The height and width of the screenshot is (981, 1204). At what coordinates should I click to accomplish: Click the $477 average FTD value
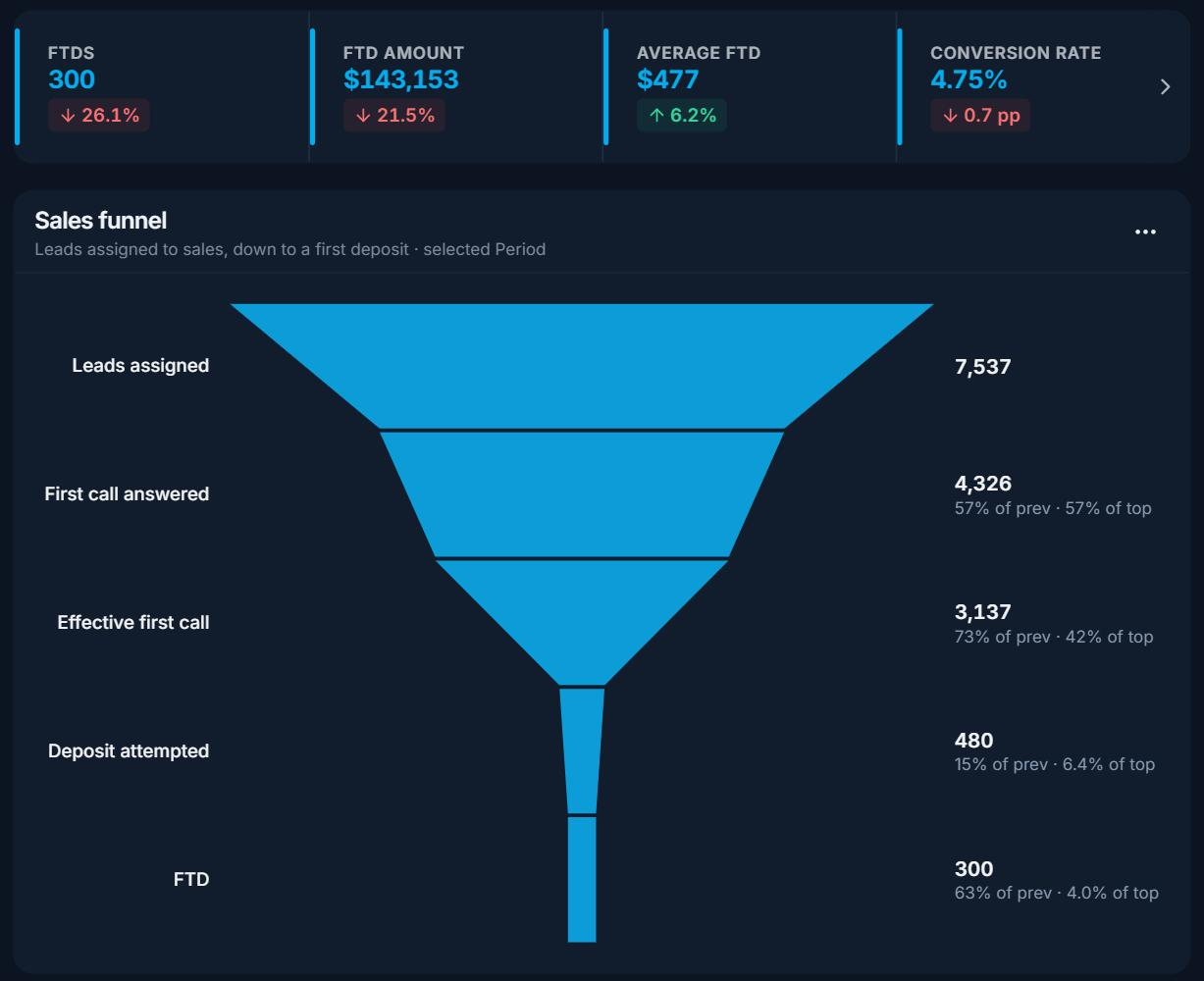pos(667,79)
